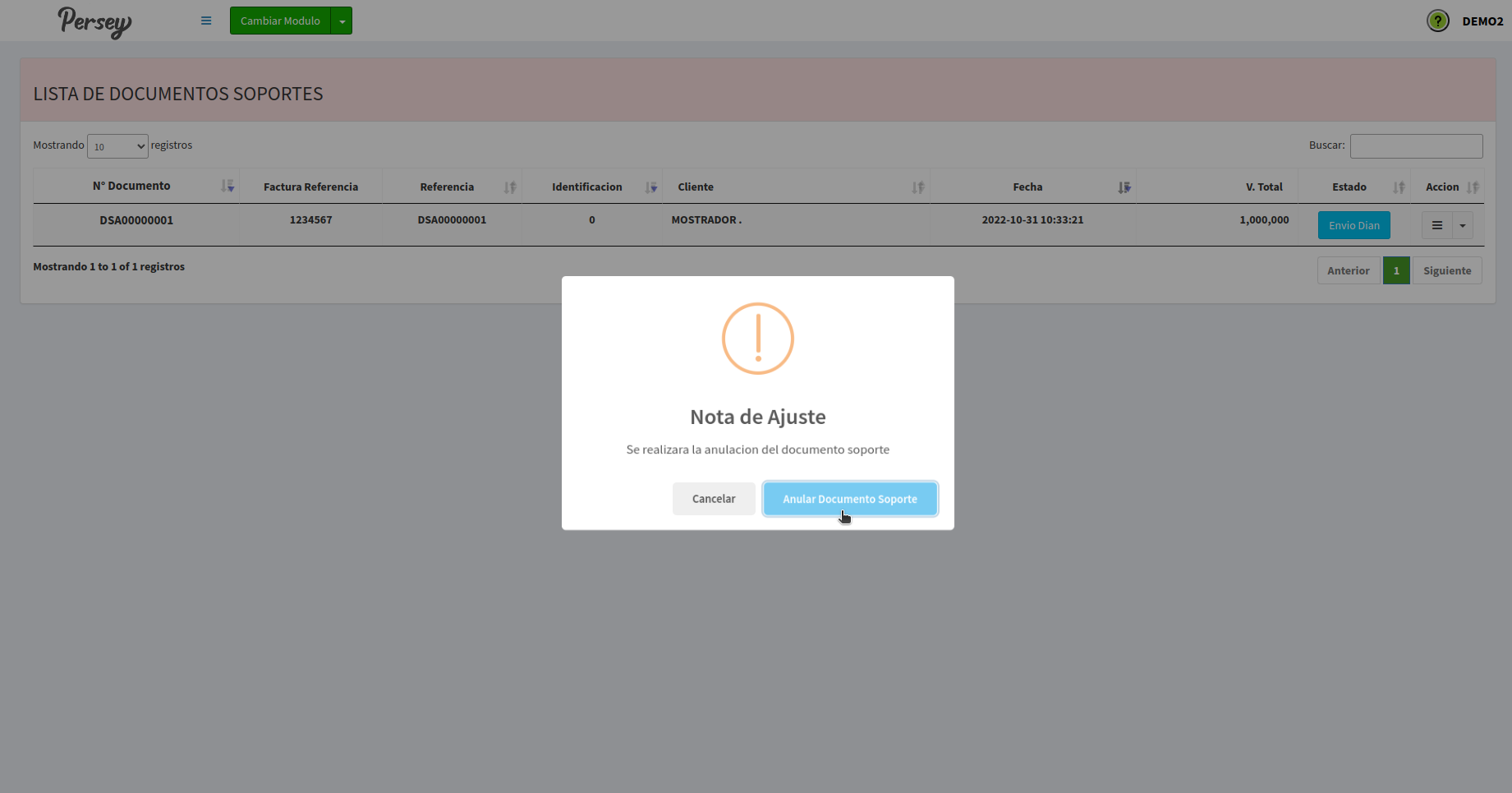Screen dimensions: 1512x793
Task: Sort by Identificacion column icon
Action: (651, 187)
